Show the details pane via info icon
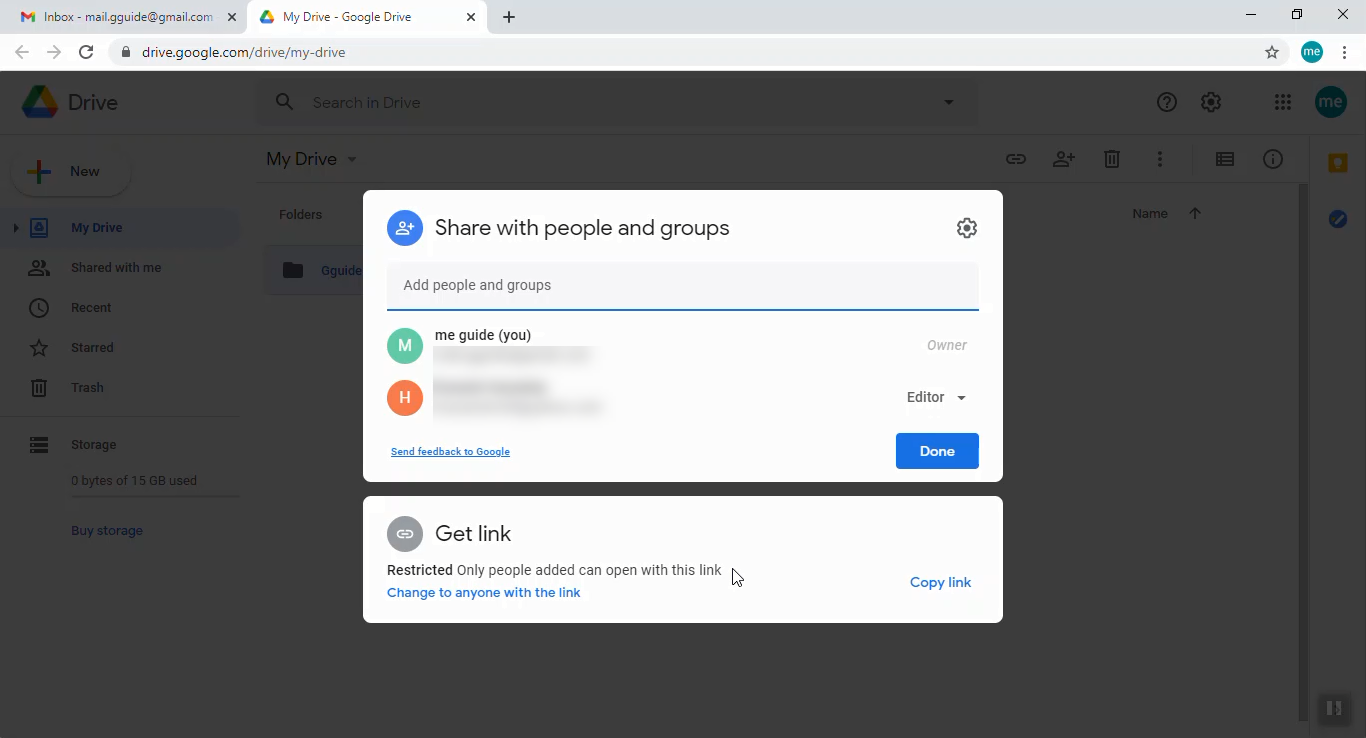The image size is (1366, 738). [1273, 159]
